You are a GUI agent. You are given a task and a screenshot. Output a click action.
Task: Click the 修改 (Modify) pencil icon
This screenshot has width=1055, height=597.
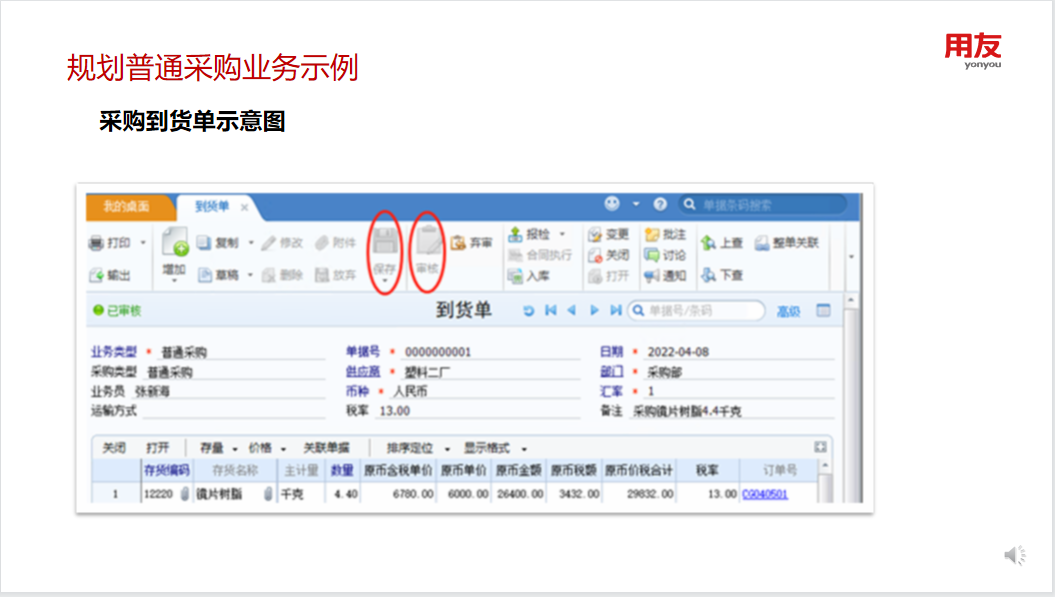pos(269,243)
